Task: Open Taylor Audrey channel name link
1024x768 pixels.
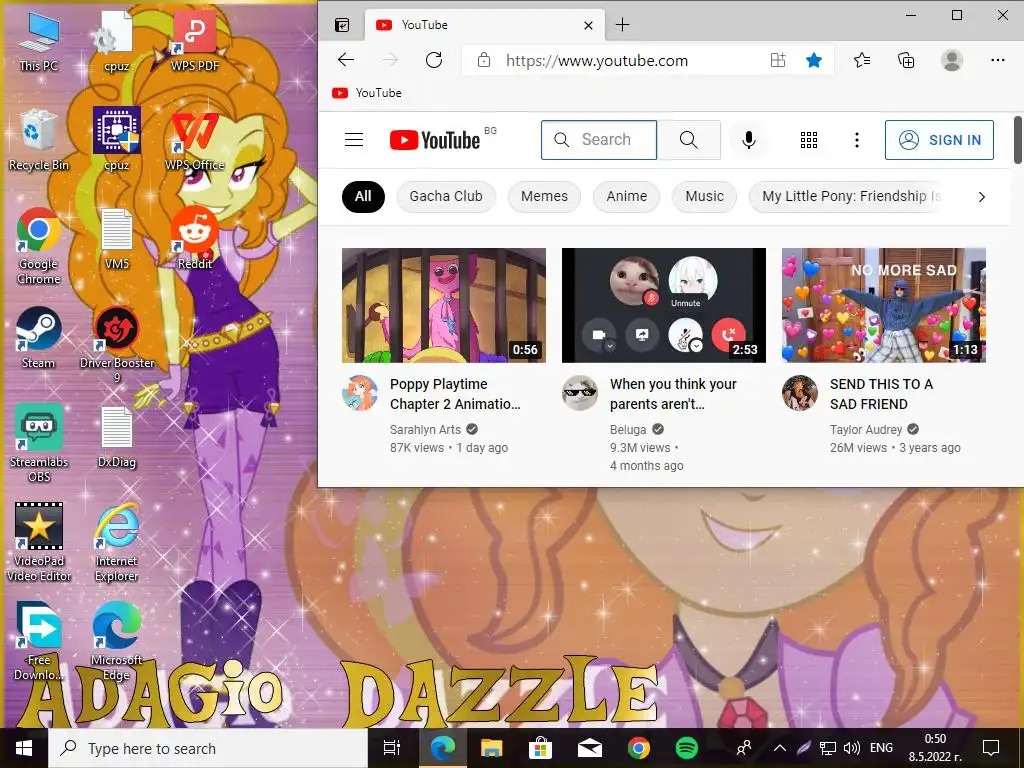Action: tap(866, 430)
